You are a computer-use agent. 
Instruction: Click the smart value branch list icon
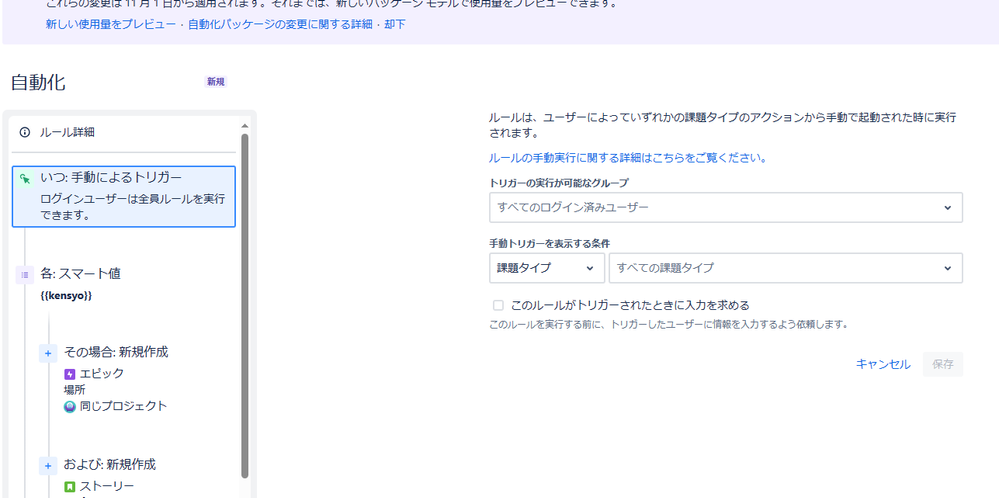25,275
